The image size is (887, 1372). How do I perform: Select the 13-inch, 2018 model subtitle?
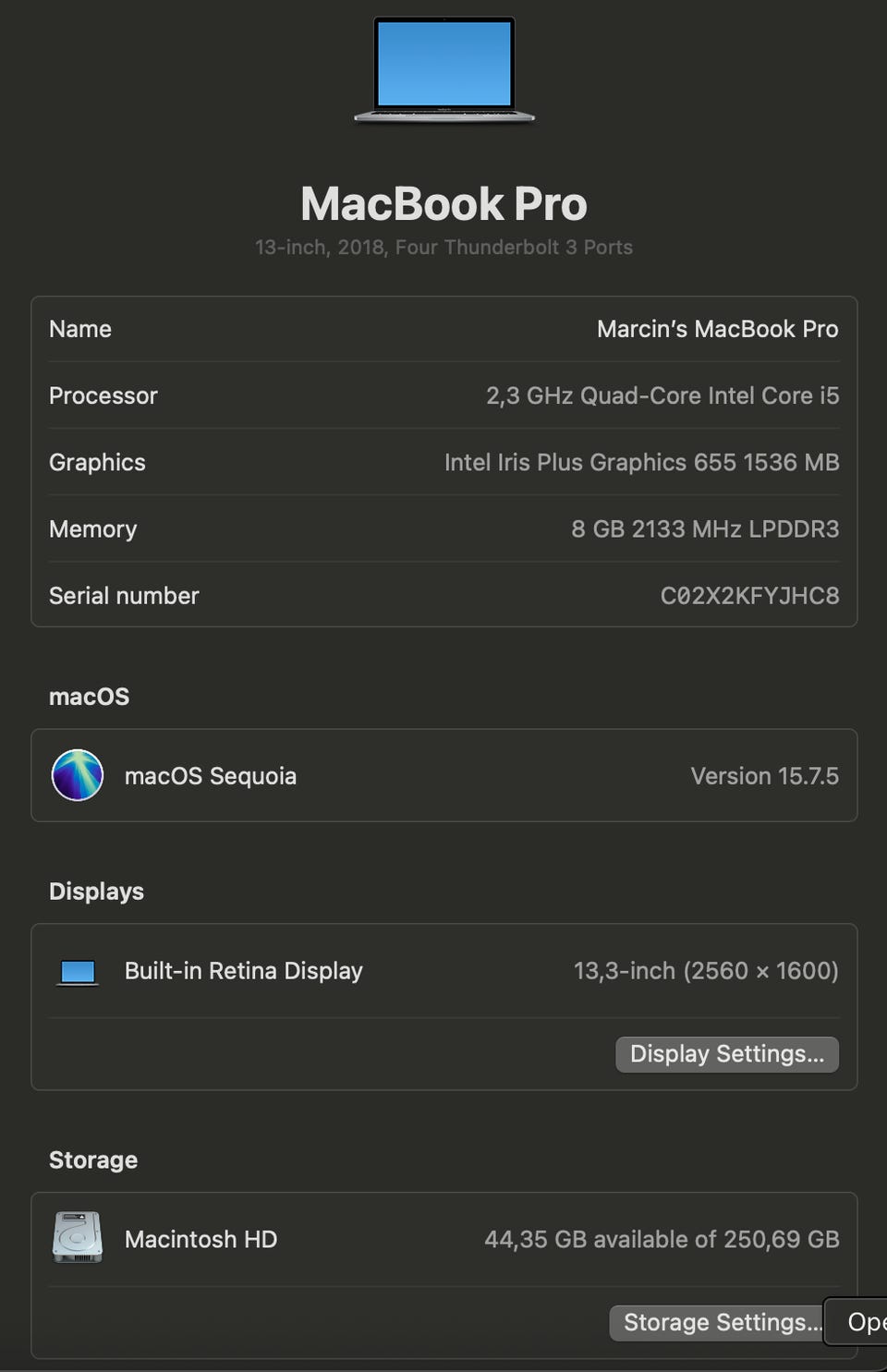pos(443,248)
